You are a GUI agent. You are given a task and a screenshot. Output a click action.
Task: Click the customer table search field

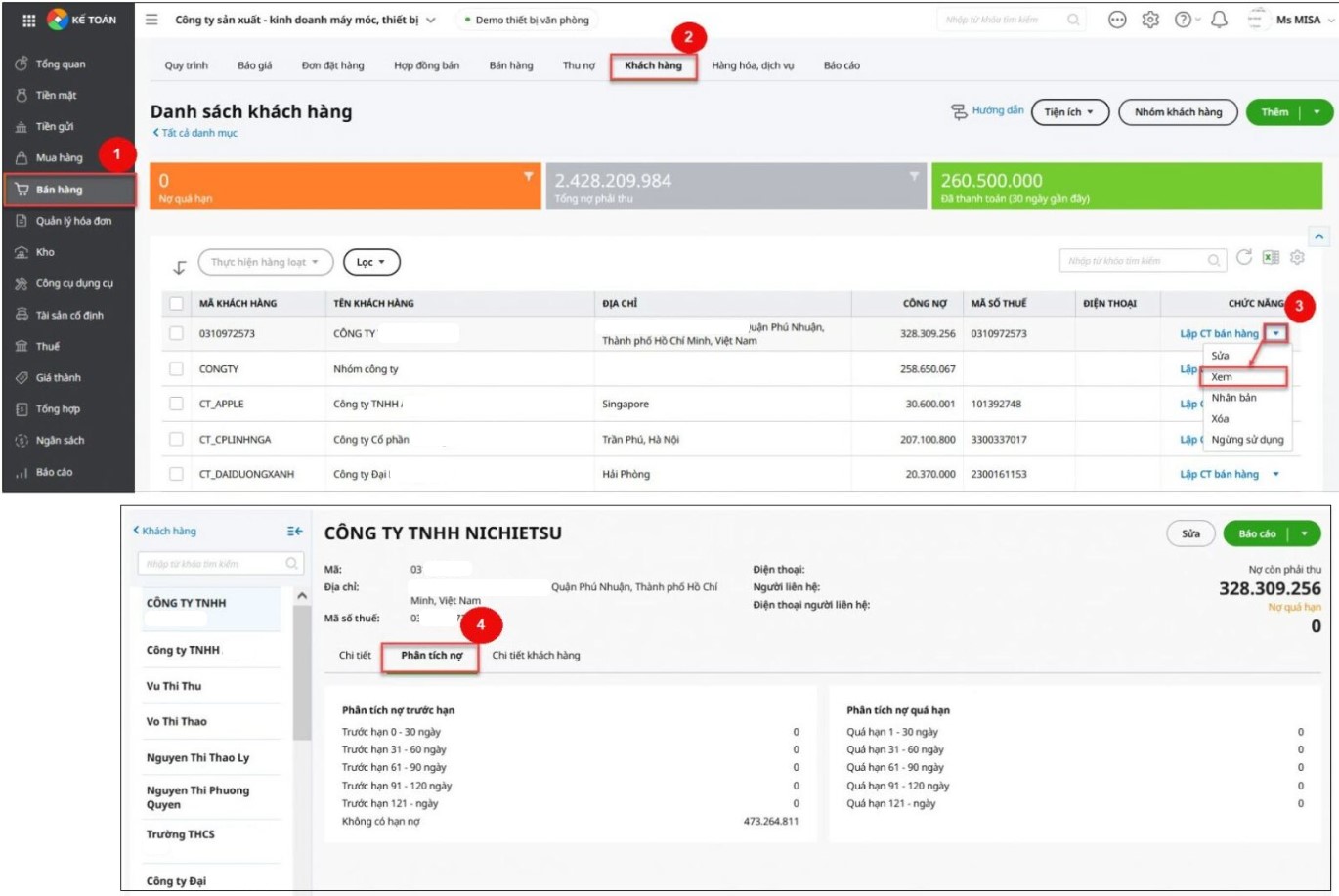click(x=1143, y=261)
